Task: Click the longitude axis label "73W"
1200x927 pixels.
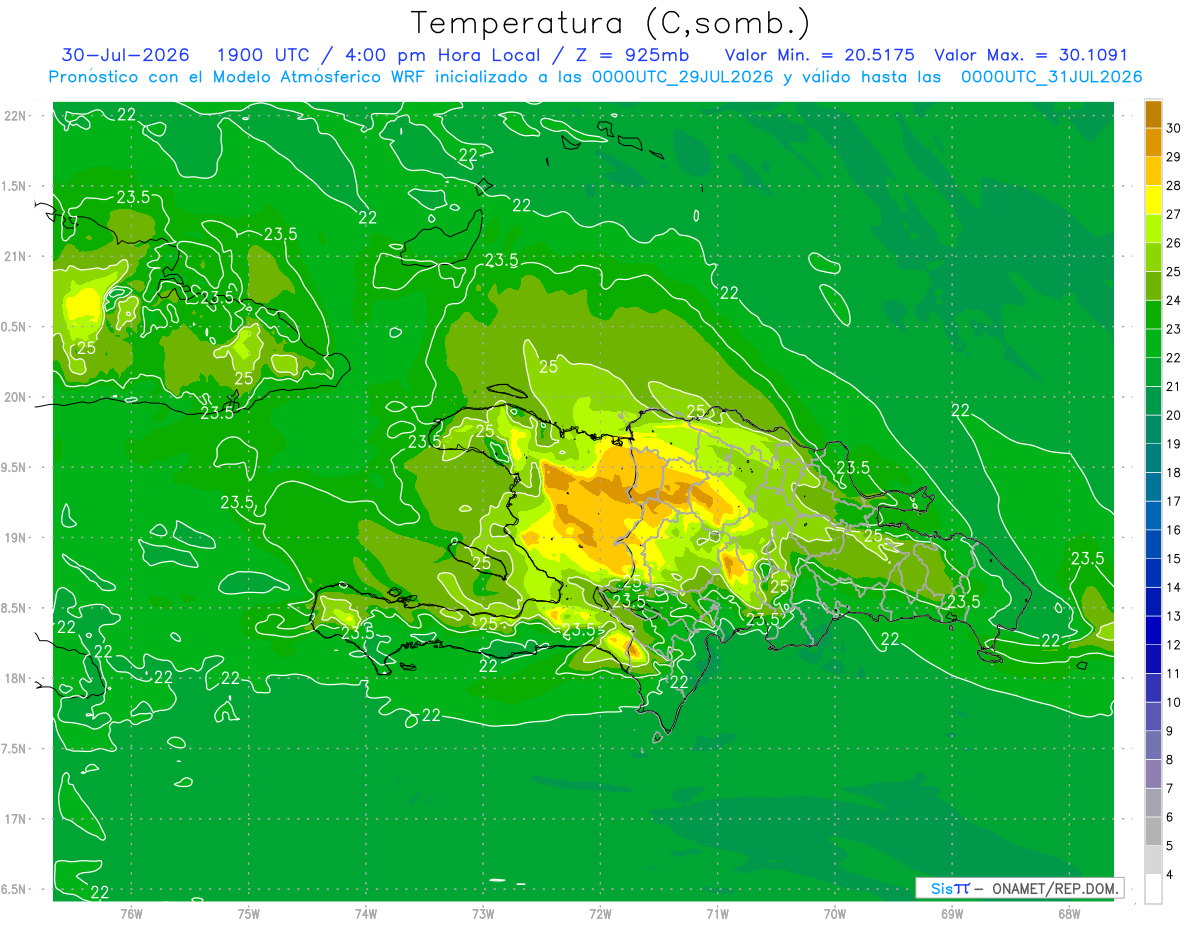Action: [x=483, y=914]
